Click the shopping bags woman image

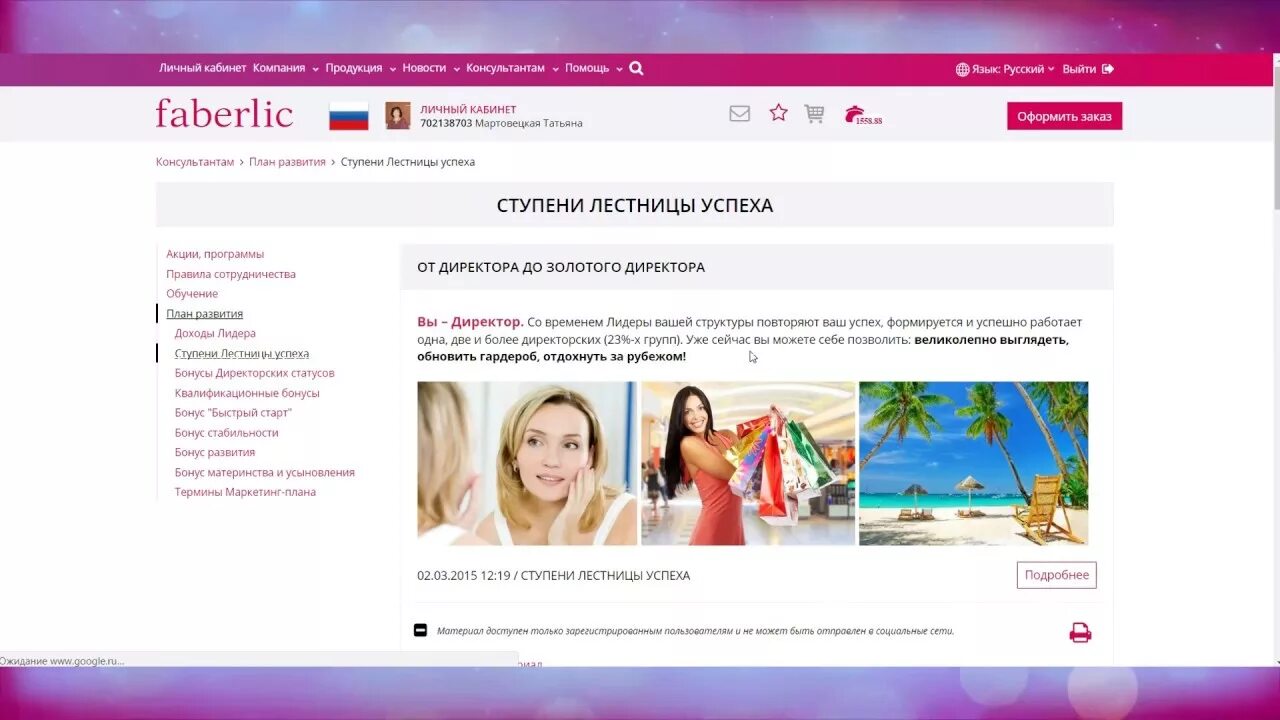click(748, 463)
